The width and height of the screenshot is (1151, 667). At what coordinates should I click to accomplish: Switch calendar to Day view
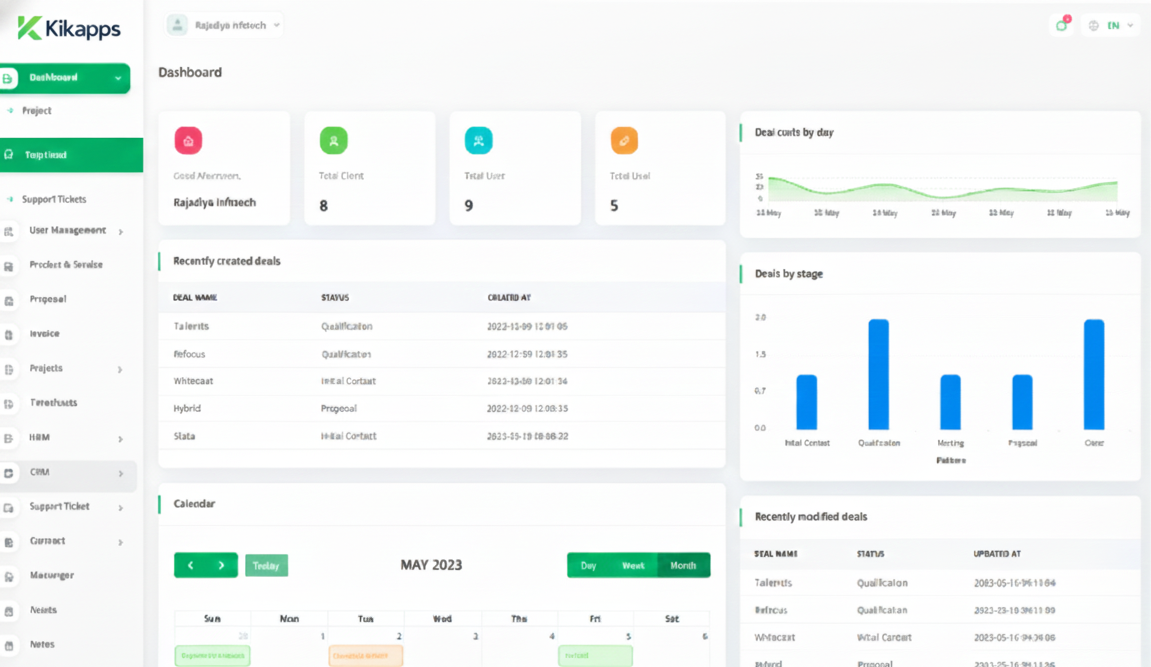[588, 566]
